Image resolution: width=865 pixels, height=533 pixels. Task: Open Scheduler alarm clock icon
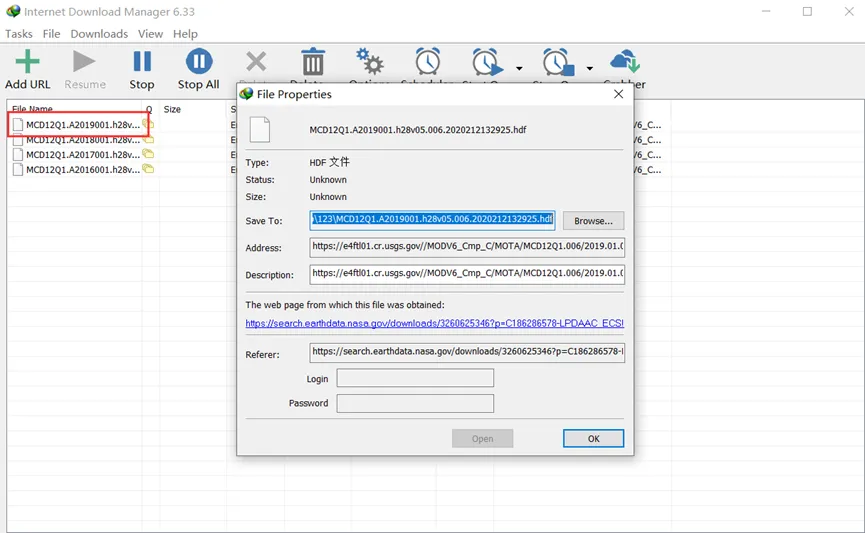[x=428, y=61]
